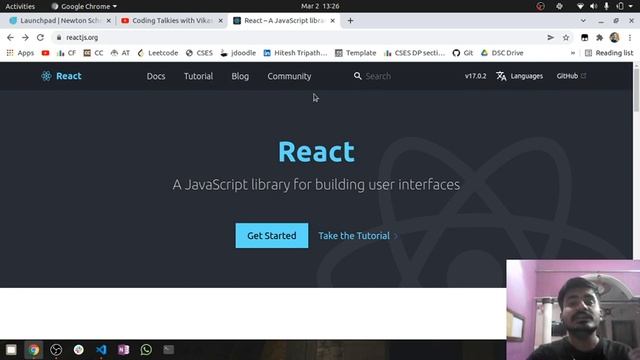This screenshot has width=640, height=360.
Task: Launch OBS Studio from the taskbar
Action: click(x=56, y=350)
